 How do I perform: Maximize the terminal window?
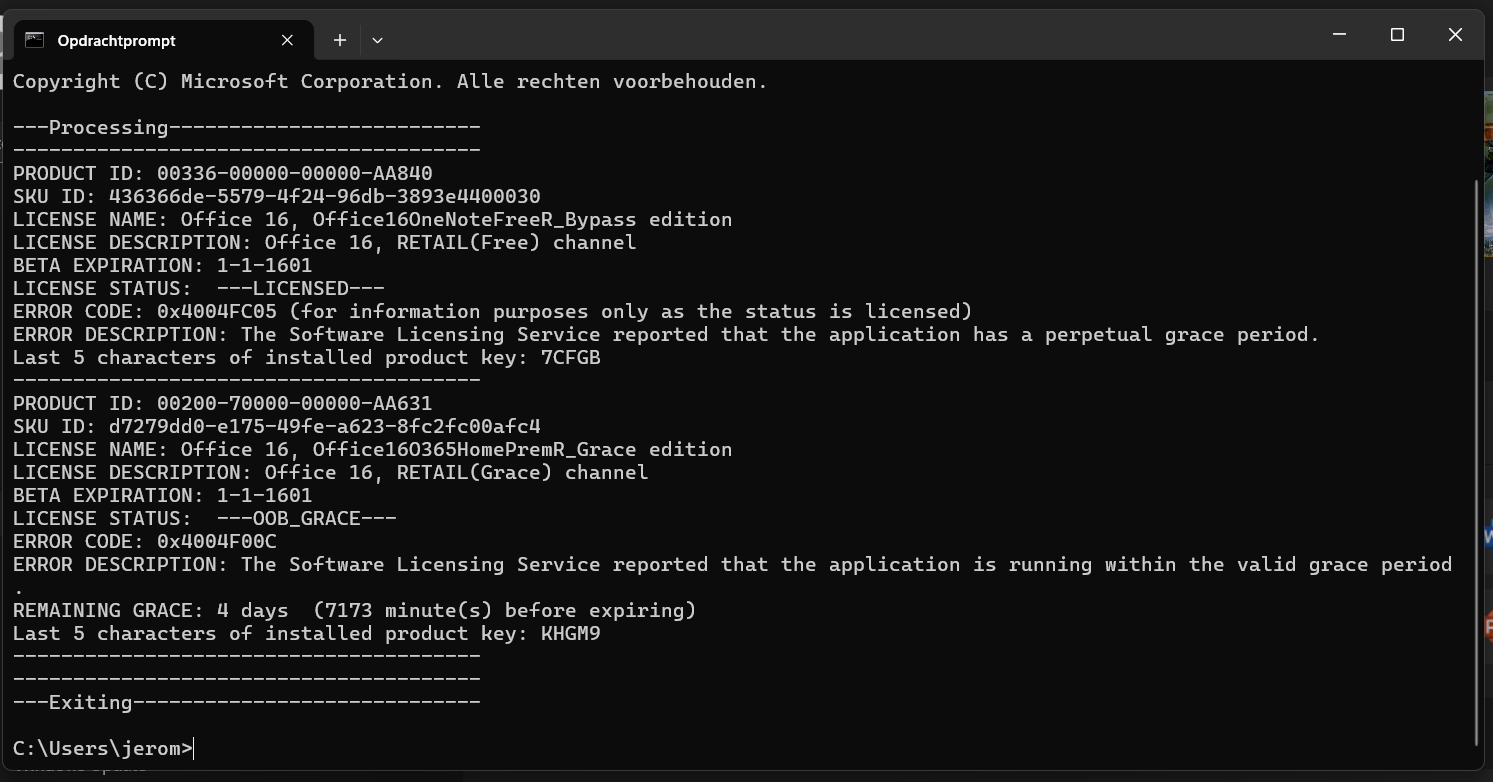tap(1397, 35)
